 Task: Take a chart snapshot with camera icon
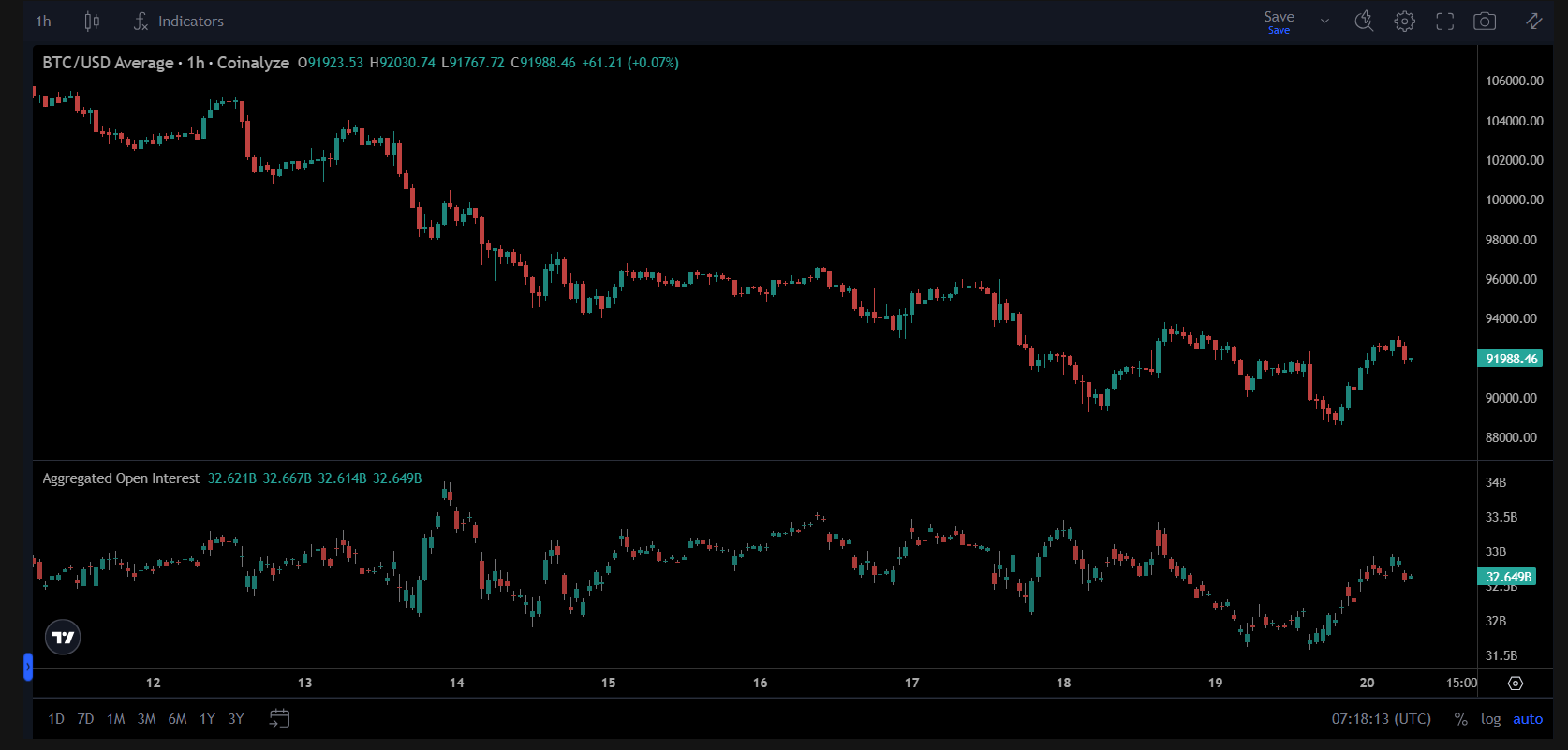[1485, 22]
